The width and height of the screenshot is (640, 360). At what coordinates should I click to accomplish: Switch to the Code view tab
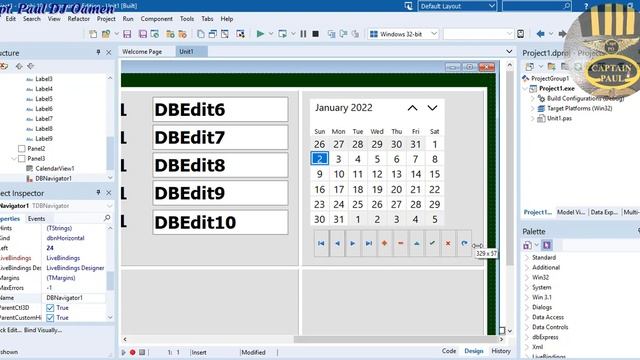point(449,351)
